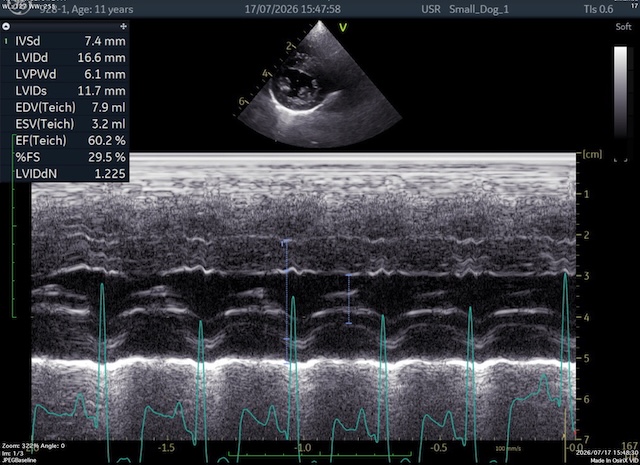Click the Made In OsiriX overlay text
The height and width of the screenshot is (465, 640).
(x=614, y=461)
